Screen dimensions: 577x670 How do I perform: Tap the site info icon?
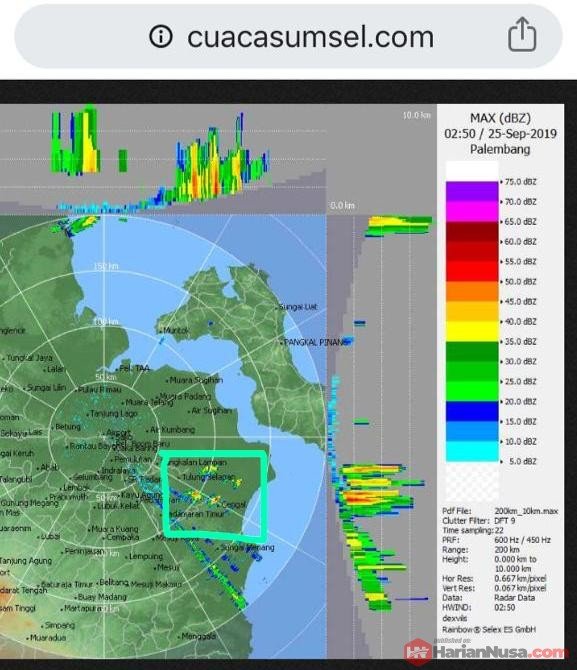click(x=161, y=36)
